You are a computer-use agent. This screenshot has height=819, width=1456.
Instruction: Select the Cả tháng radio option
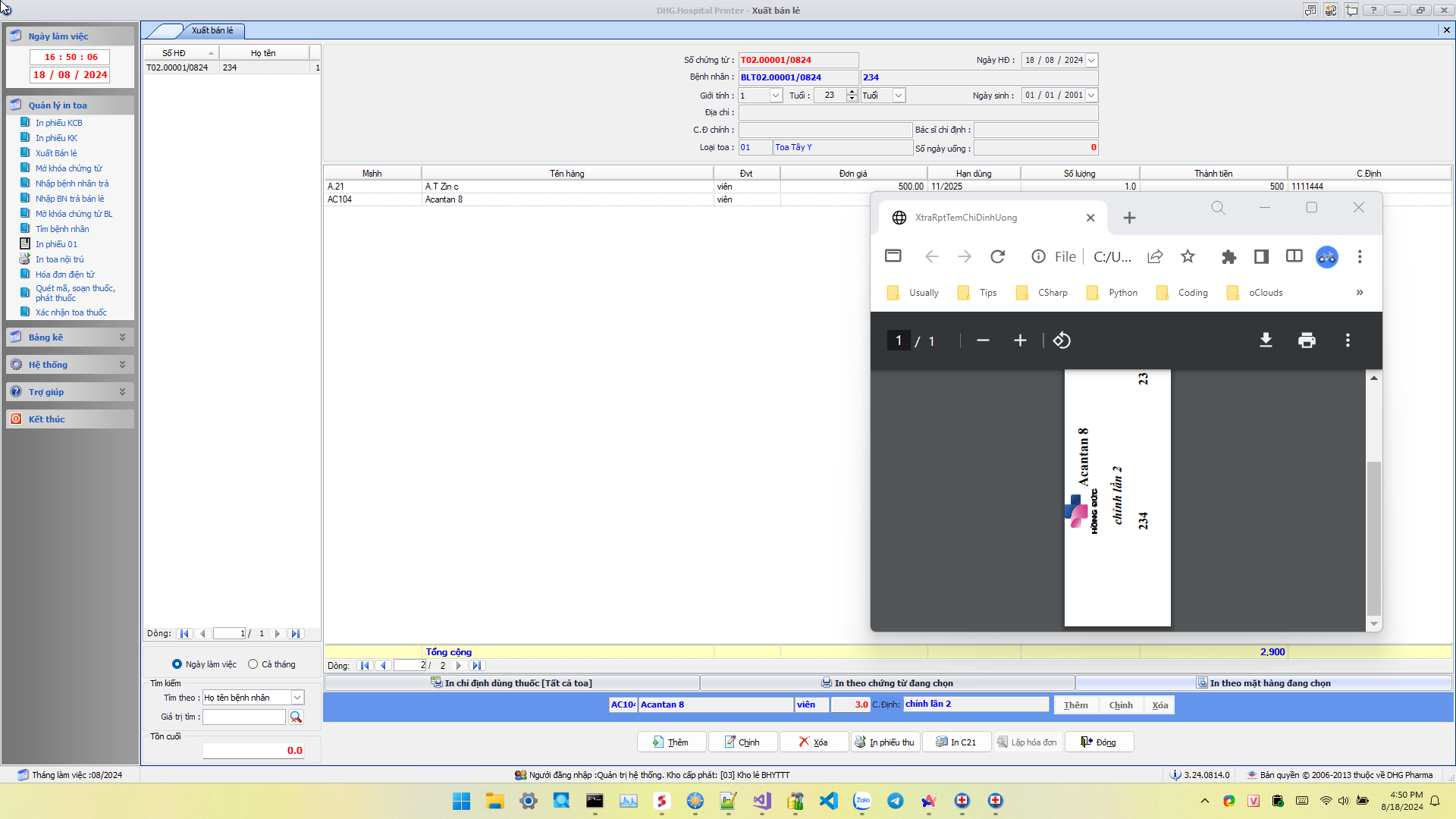click(253, 664)
